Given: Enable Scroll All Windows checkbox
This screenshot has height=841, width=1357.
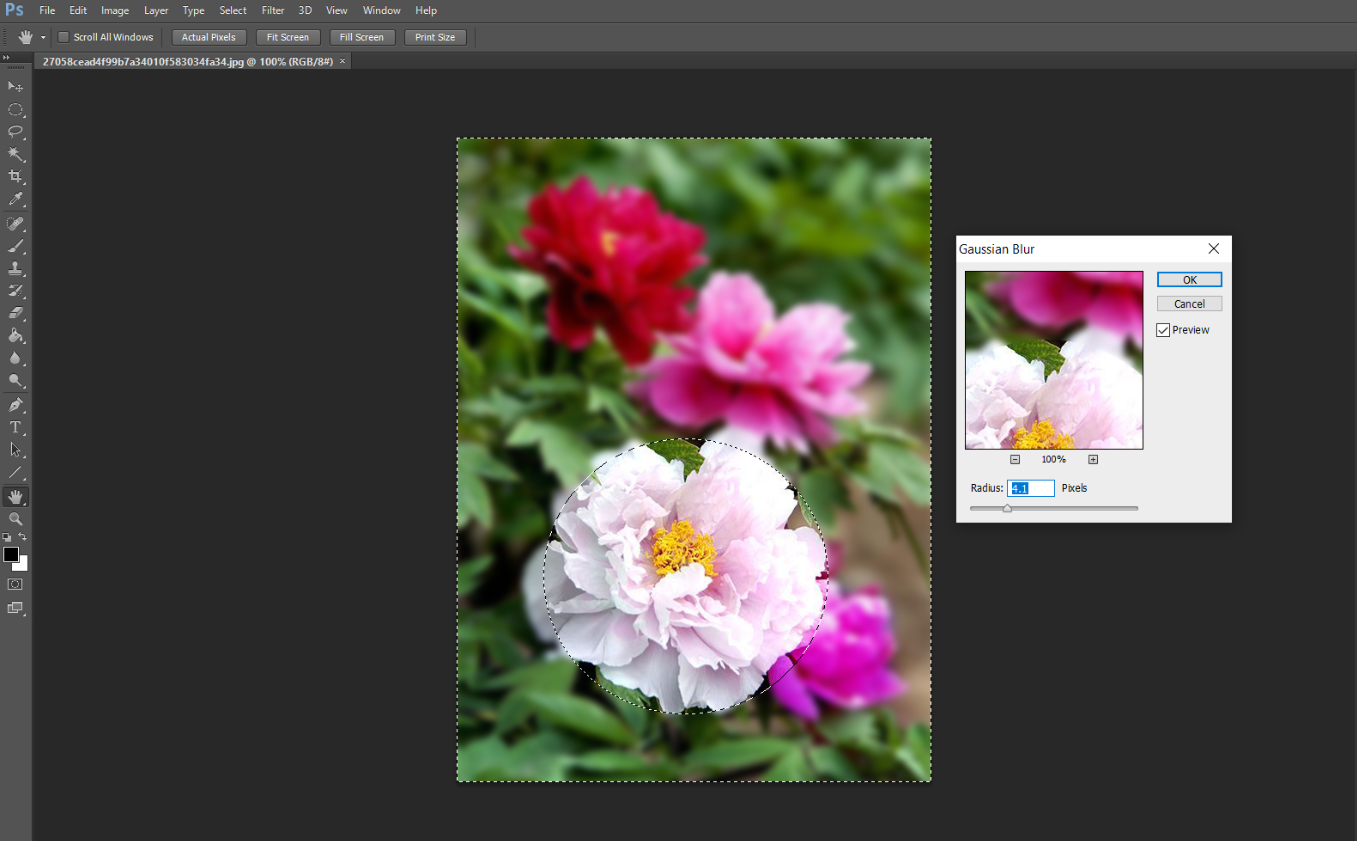Looking at the screenshot, I should click(64, 37).
